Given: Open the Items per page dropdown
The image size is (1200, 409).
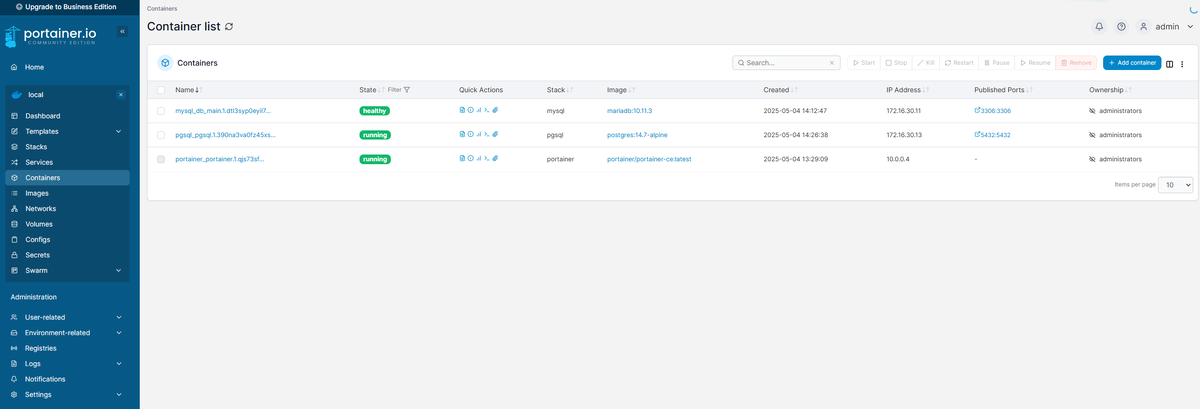Looking at the screenshot, I should coord(1175,185).
